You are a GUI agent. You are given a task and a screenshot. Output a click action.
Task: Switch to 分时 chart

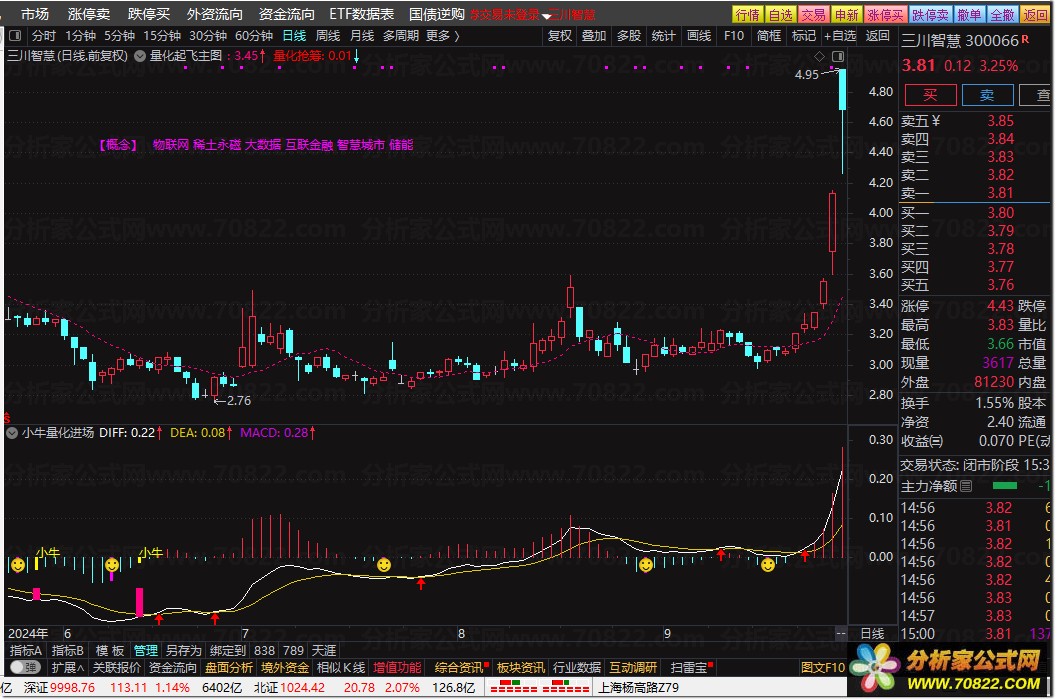click(x=44, y=36)
